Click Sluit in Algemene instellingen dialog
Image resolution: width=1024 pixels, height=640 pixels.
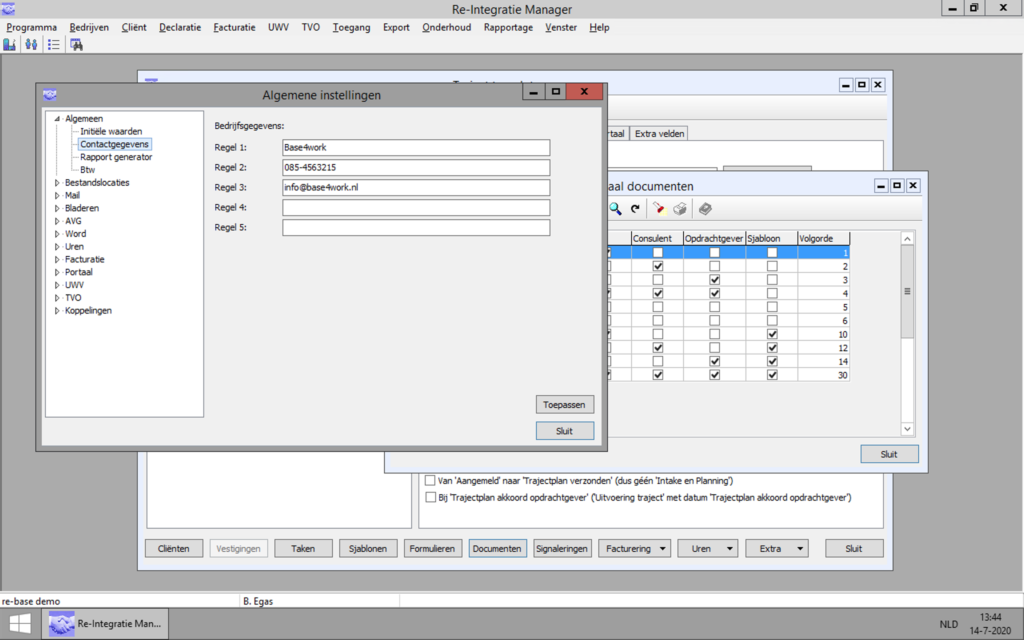[x=564, y=431]
